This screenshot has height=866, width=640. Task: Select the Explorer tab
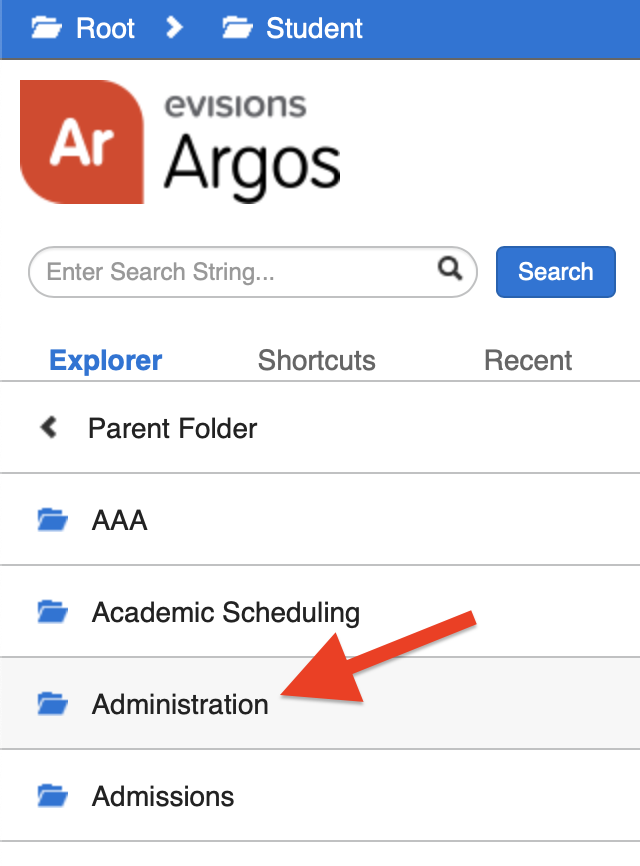point(105,360)
